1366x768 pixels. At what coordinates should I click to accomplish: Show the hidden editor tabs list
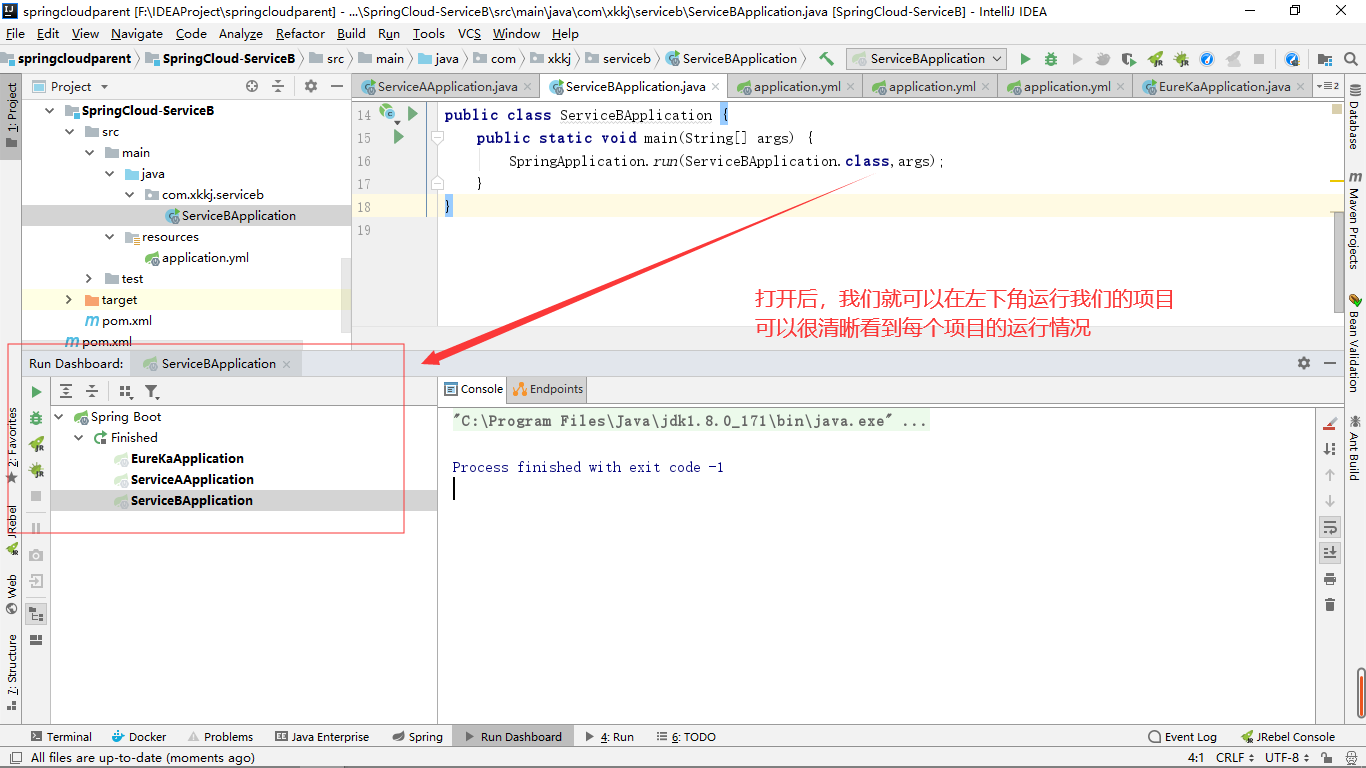tap(1328, 87)
